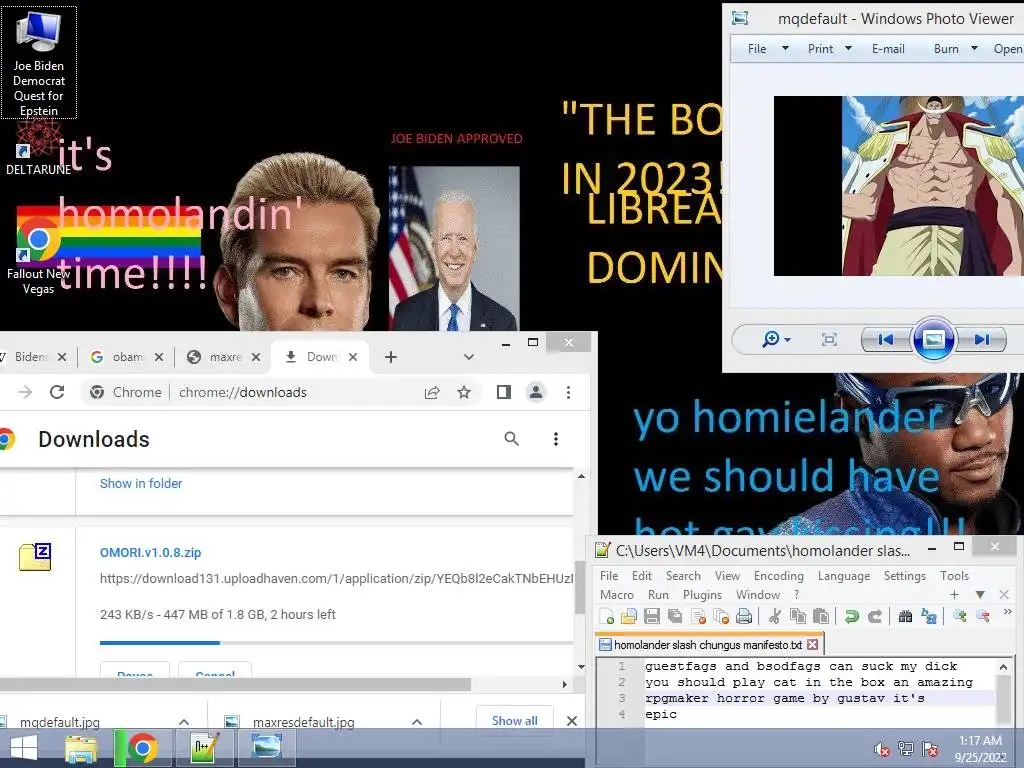
Task: Click the muted volume tray icon
Action: pyautogui.click(x=882, y=749)
